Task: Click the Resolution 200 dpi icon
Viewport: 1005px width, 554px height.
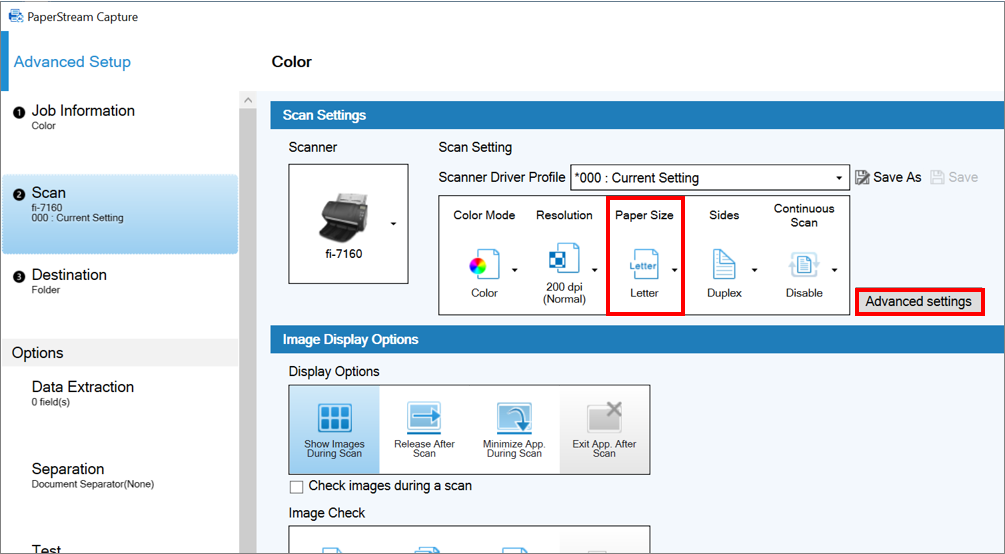Action: point(564,258)
